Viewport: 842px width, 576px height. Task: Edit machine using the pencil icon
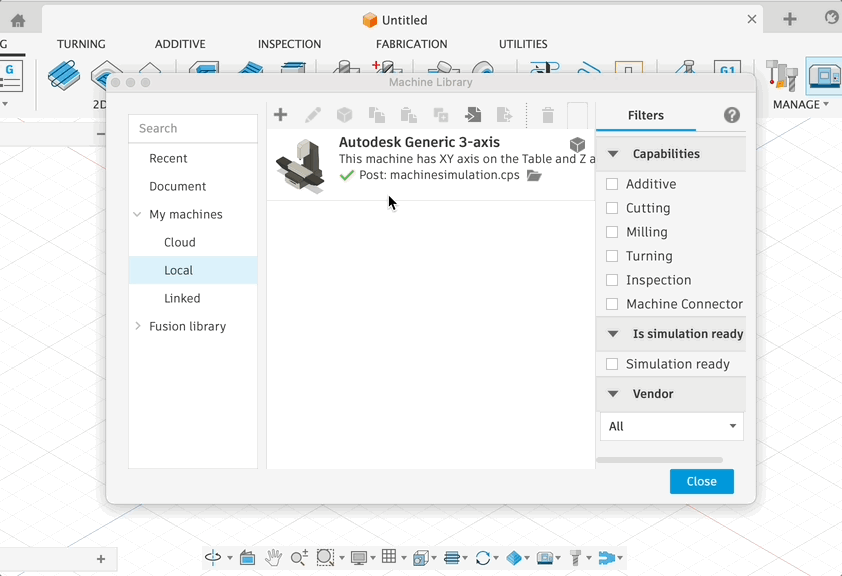(312, 114)
